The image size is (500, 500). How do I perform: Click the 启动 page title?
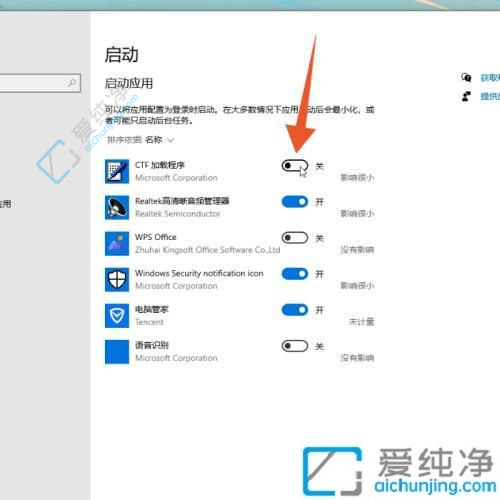click(x=122, y=55)
